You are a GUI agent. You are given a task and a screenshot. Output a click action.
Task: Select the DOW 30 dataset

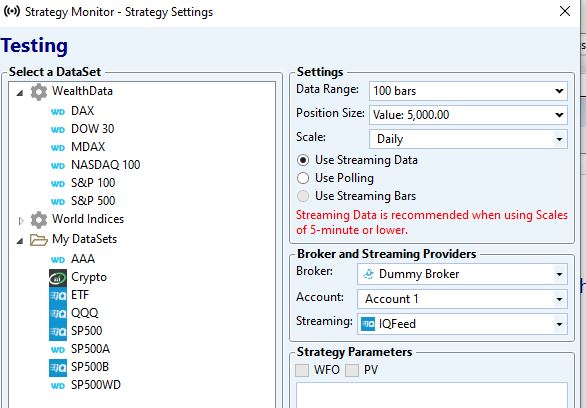coord(93,129)
